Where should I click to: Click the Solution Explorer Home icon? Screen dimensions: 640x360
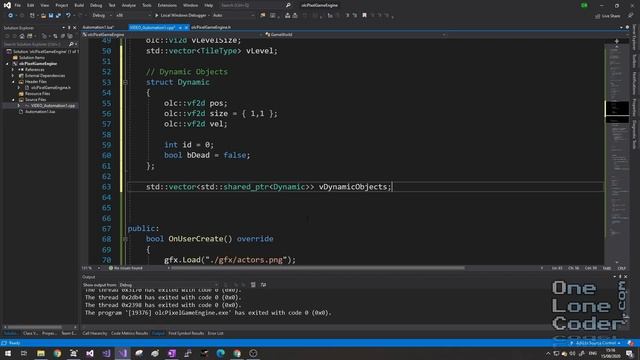(x=22, y=36)
